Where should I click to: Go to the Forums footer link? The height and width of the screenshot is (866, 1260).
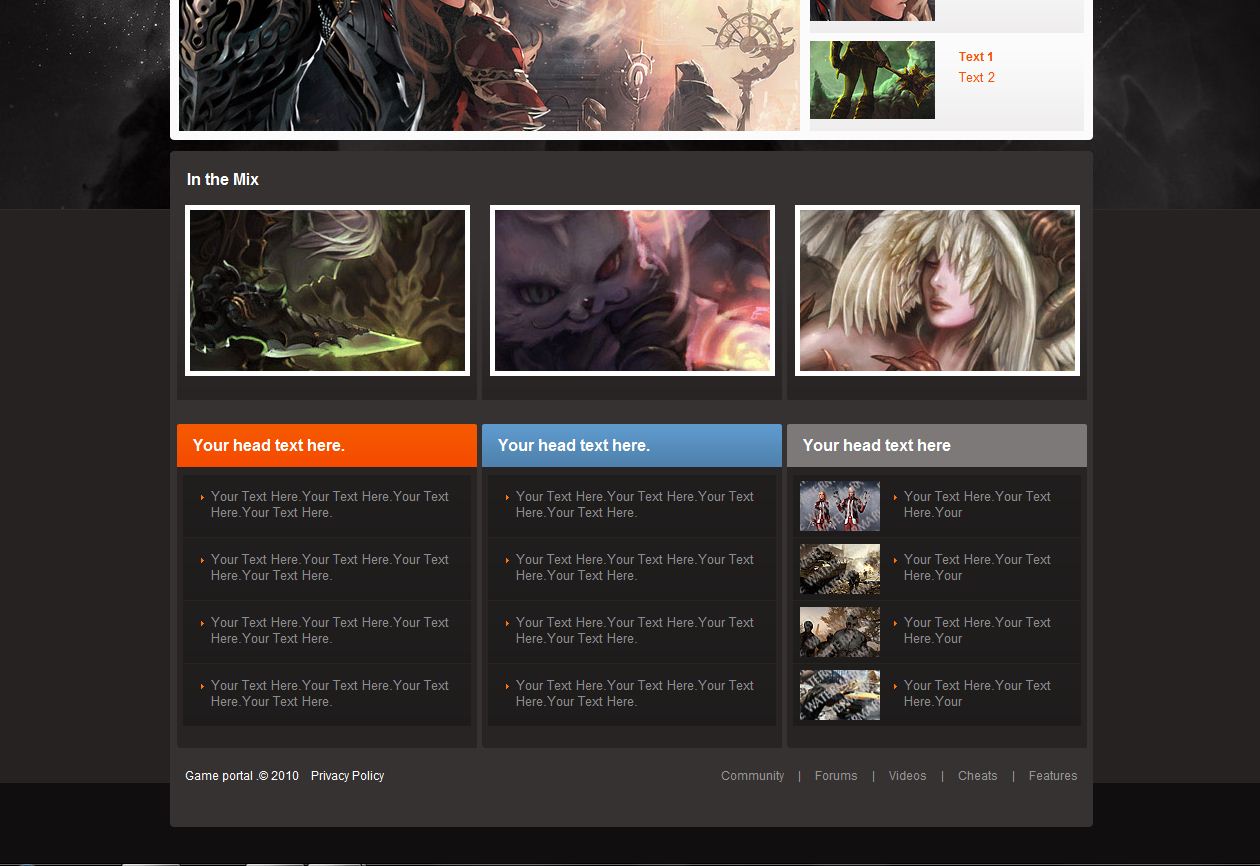click(x=836, y=776)
